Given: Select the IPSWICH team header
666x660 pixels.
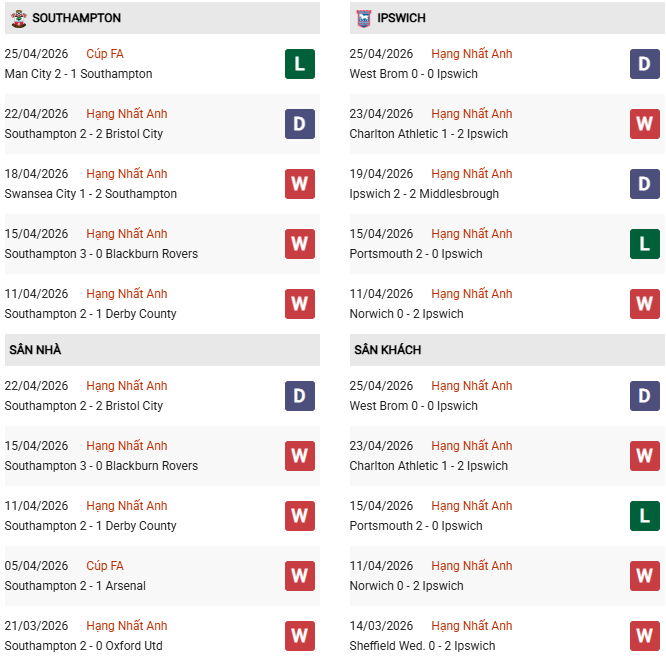Looking at the screenshot, I should click(404, 18).
